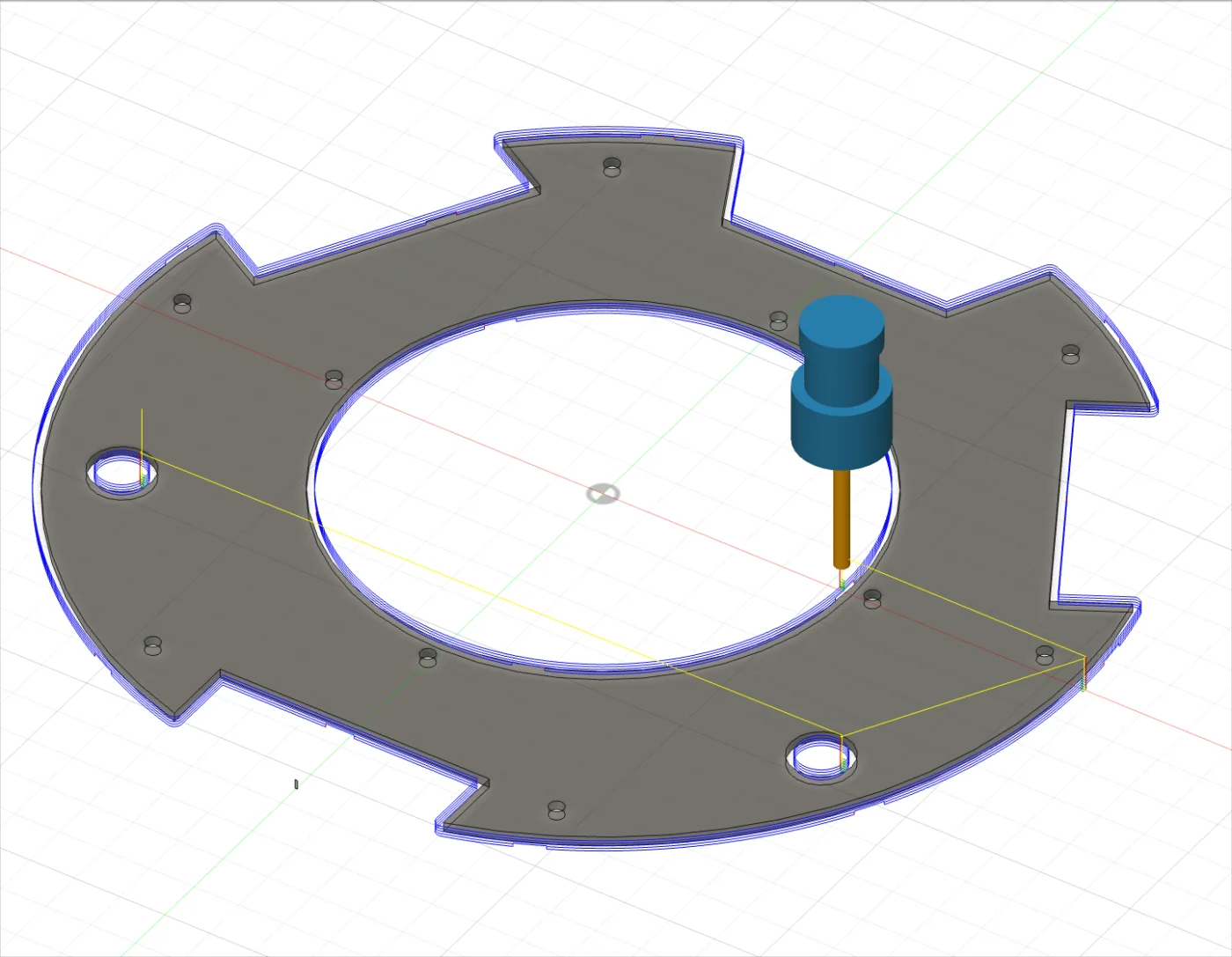Select the small hole near bottom notch edge
The width and height of the screenshot is (1232, 957).
[557, 809]
